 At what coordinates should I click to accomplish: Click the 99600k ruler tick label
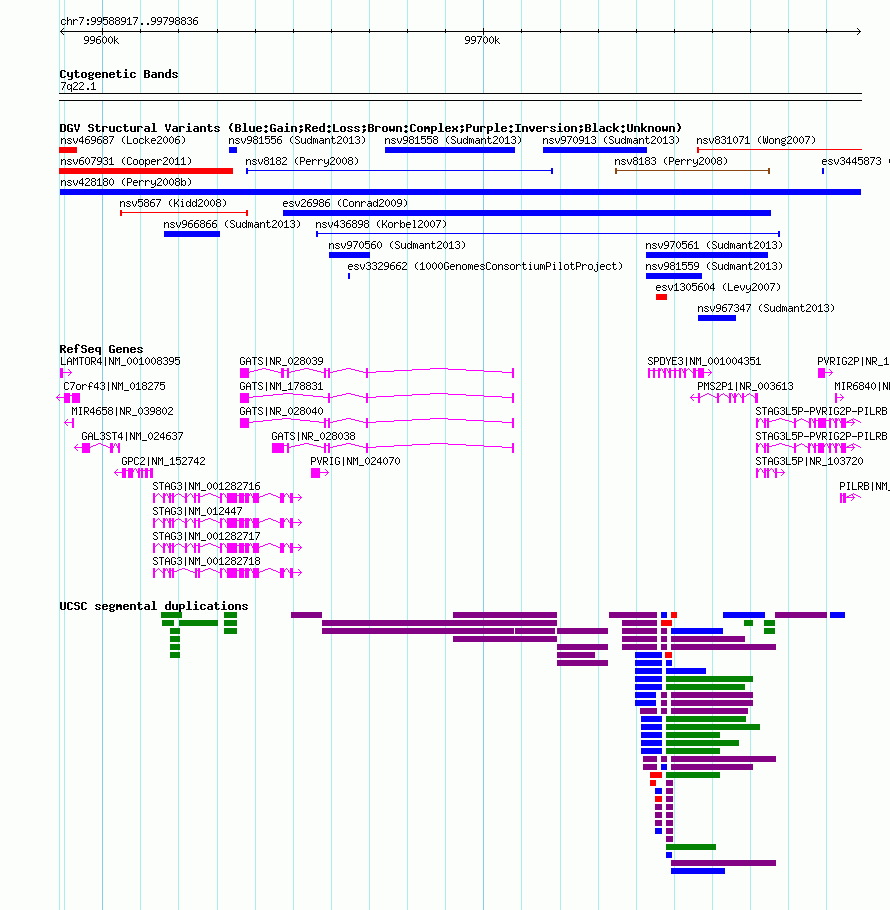click(101, 40)
